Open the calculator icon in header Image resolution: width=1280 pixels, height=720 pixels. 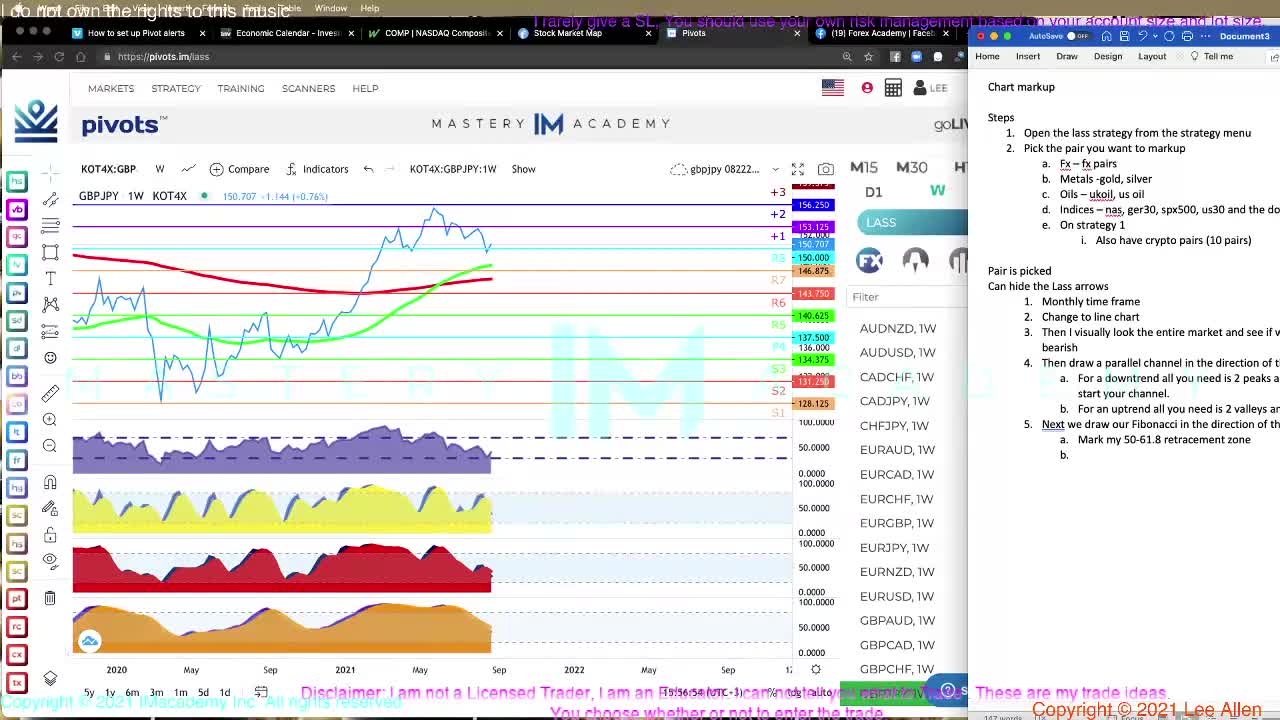(x=893, y=88)
